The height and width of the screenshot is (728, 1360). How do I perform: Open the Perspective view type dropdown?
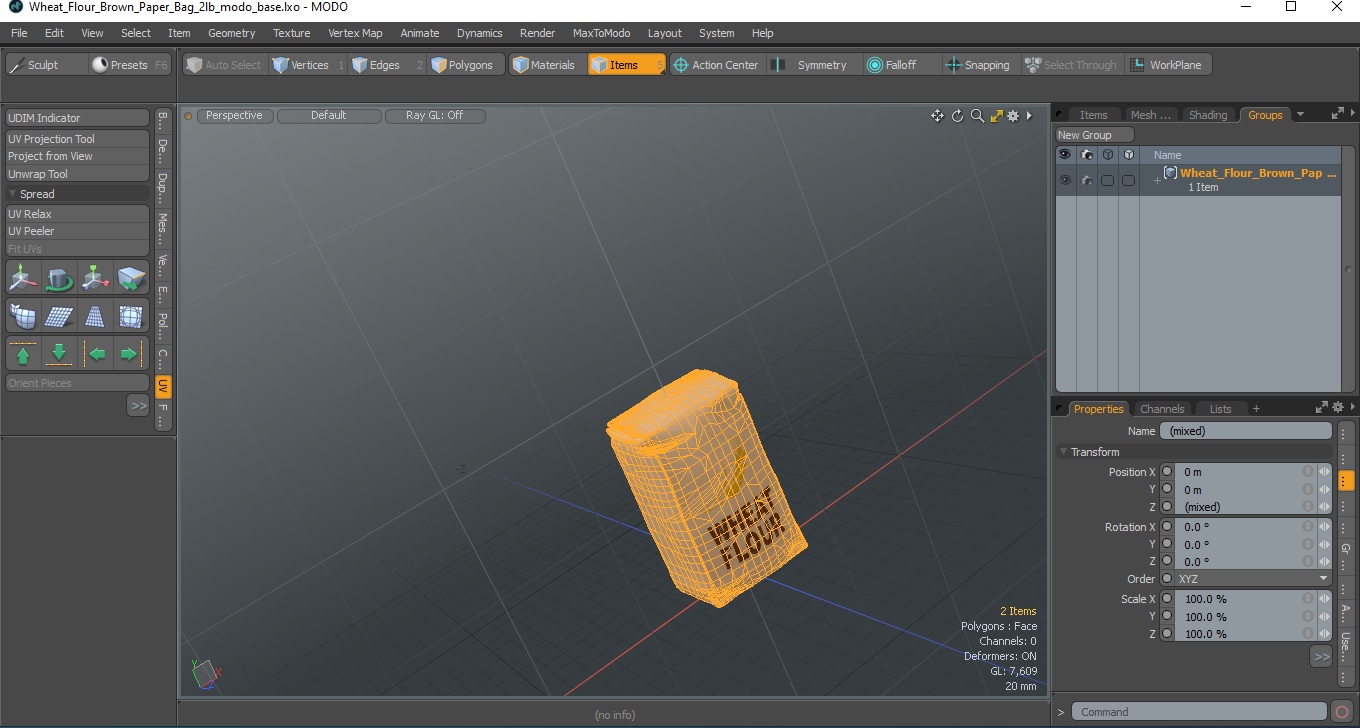pos(234,115)
